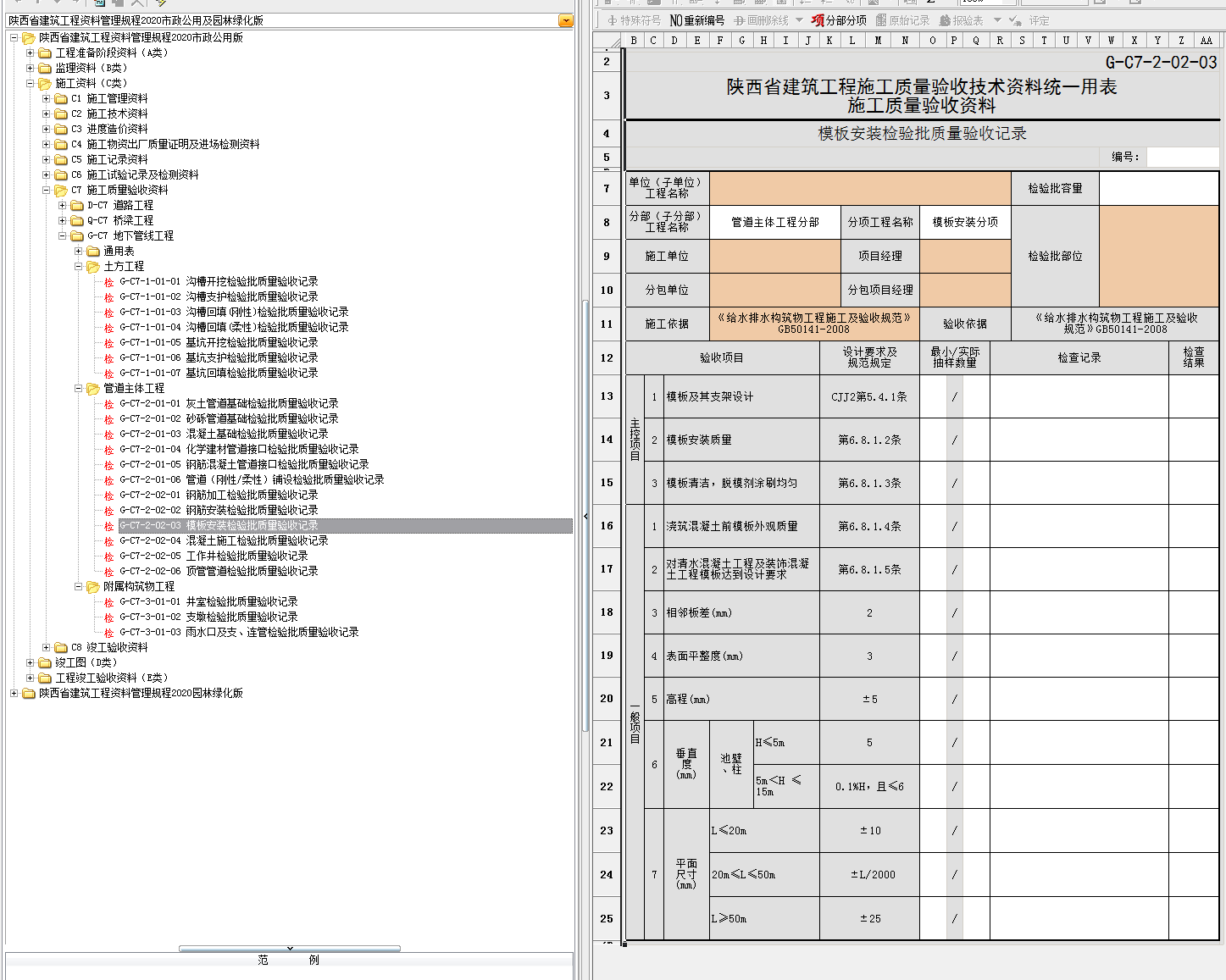The height and width of the screenshot is (980, 1226).
Task: Click the 项目经理 value cell
Action: (x=965, y=256)
